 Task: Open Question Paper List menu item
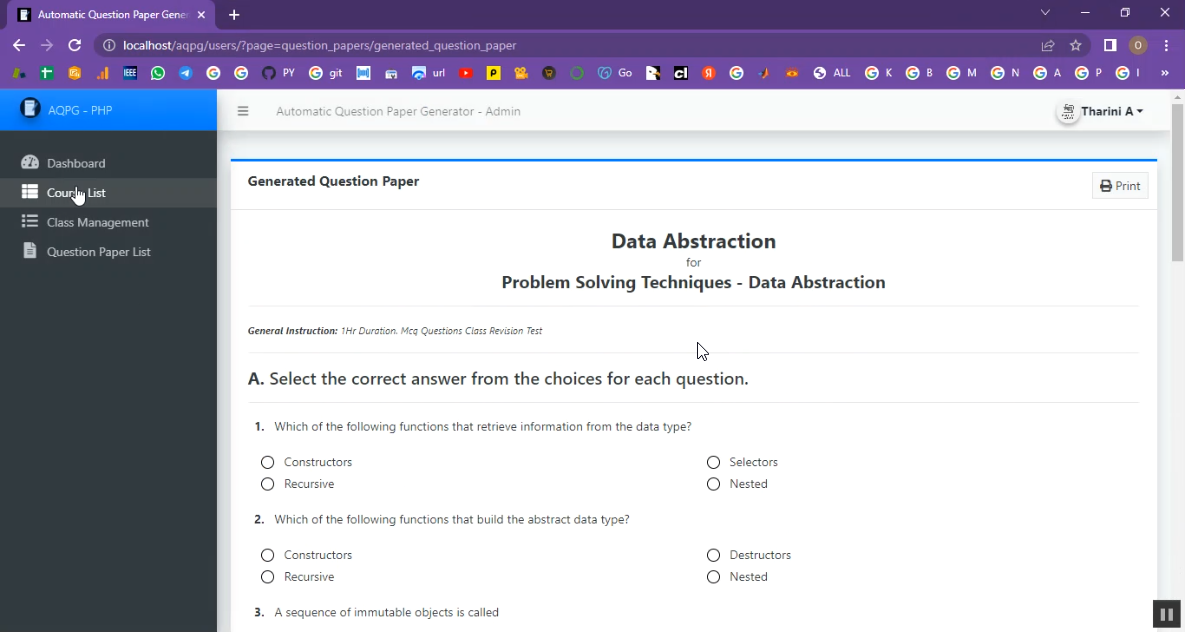pyautogui.click(x=98, y=252)
